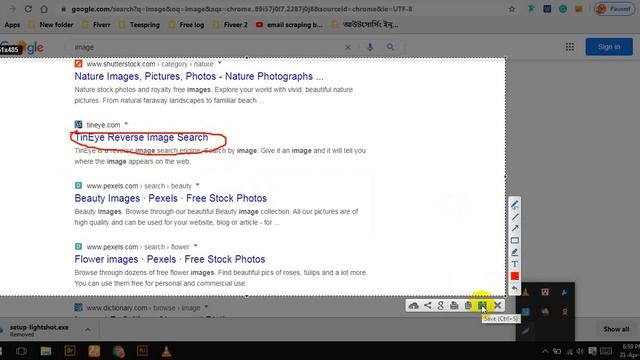Screen dimensions: 640x360
Task: Expand dropdown arrow beside pexels beauty URL
Action: 198,185
